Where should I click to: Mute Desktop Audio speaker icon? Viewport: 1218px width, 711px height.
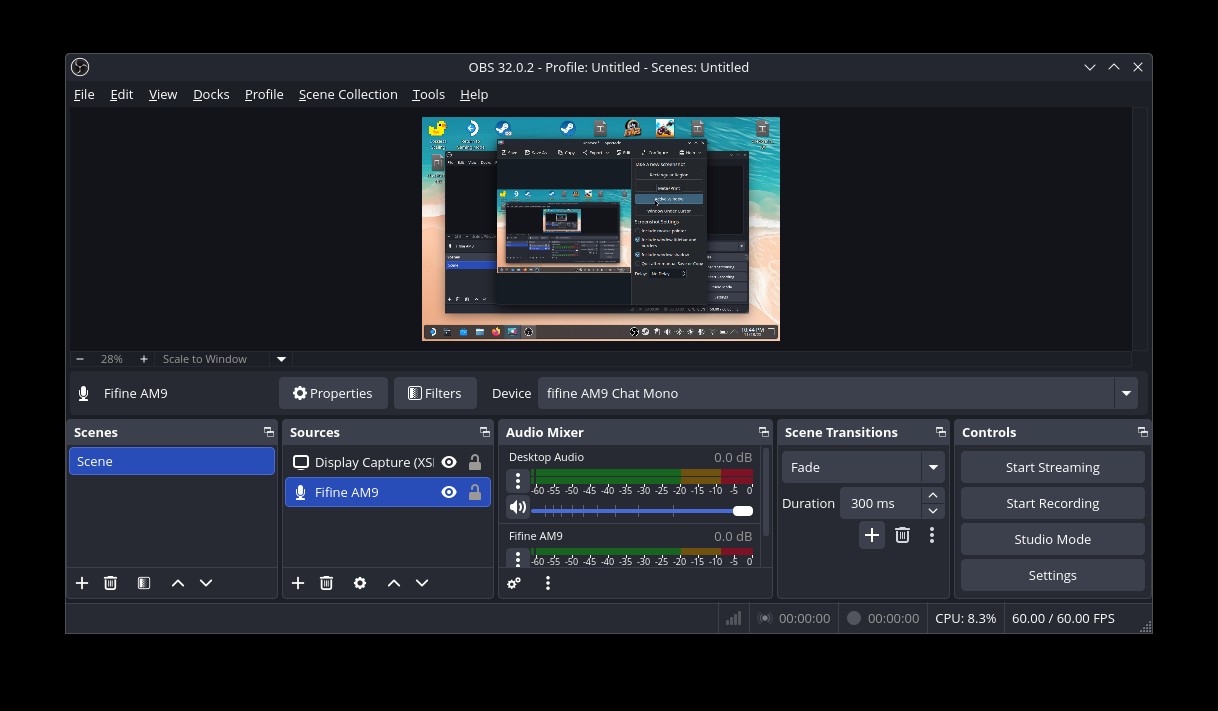(517, 508)
